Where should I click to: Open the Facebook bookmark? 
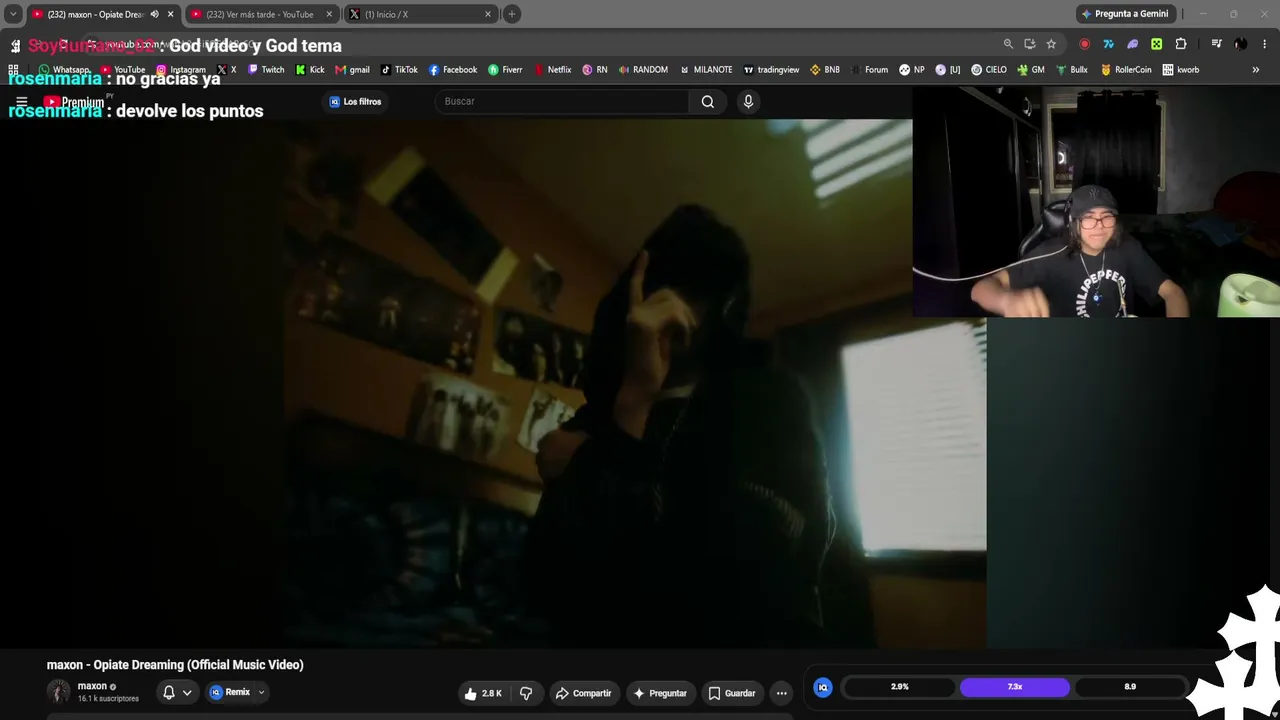tap(453, 70)
